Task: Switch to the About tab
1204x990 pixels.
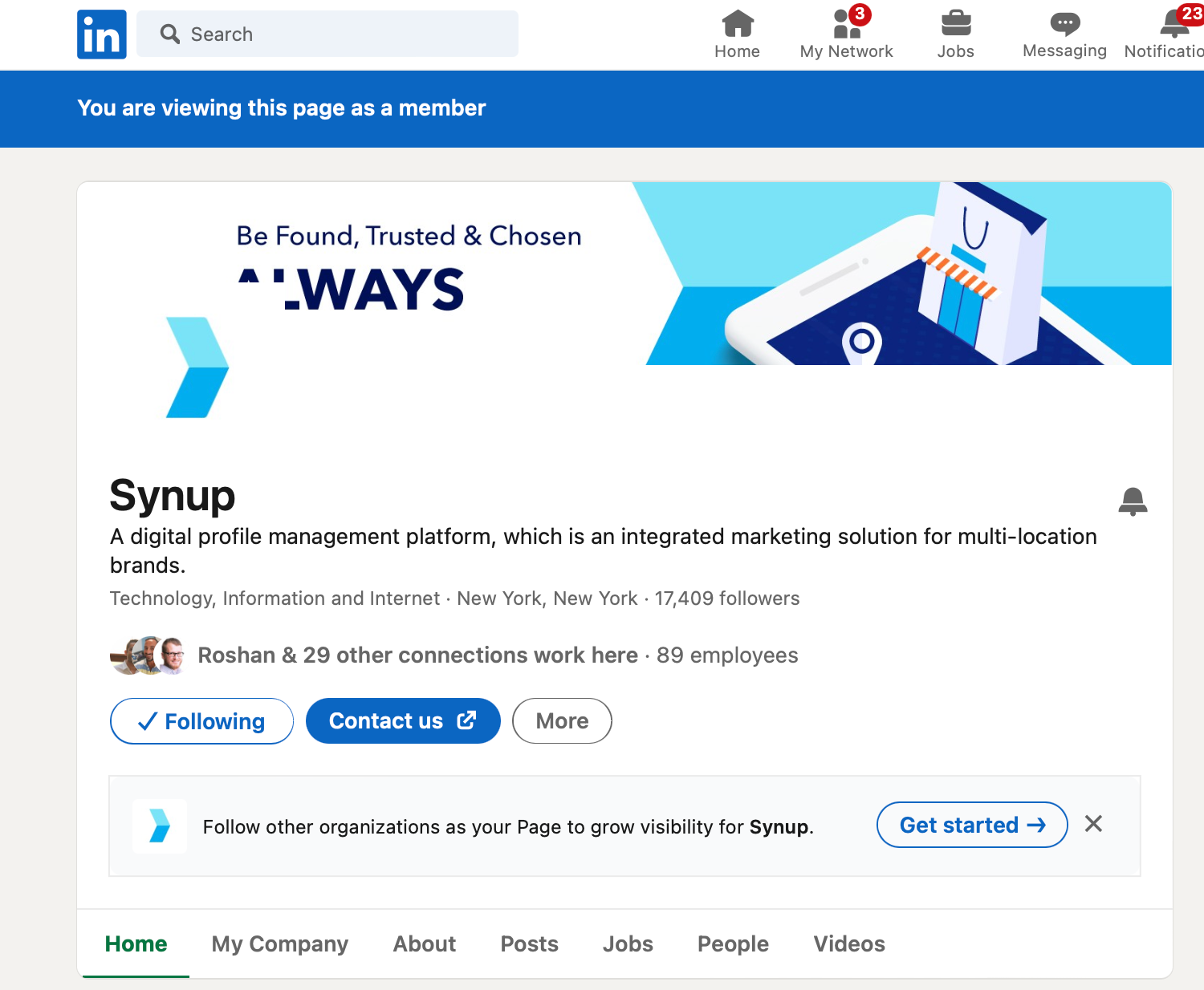Action: coord(425,943)
